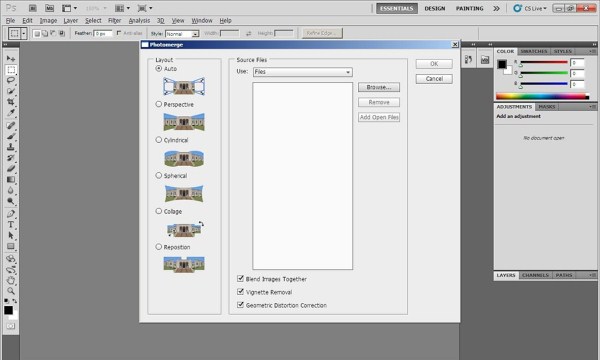Screen dimensions: 600x360
Task: Toggle Quick Mask mode icon
Action: coord(11,326)
